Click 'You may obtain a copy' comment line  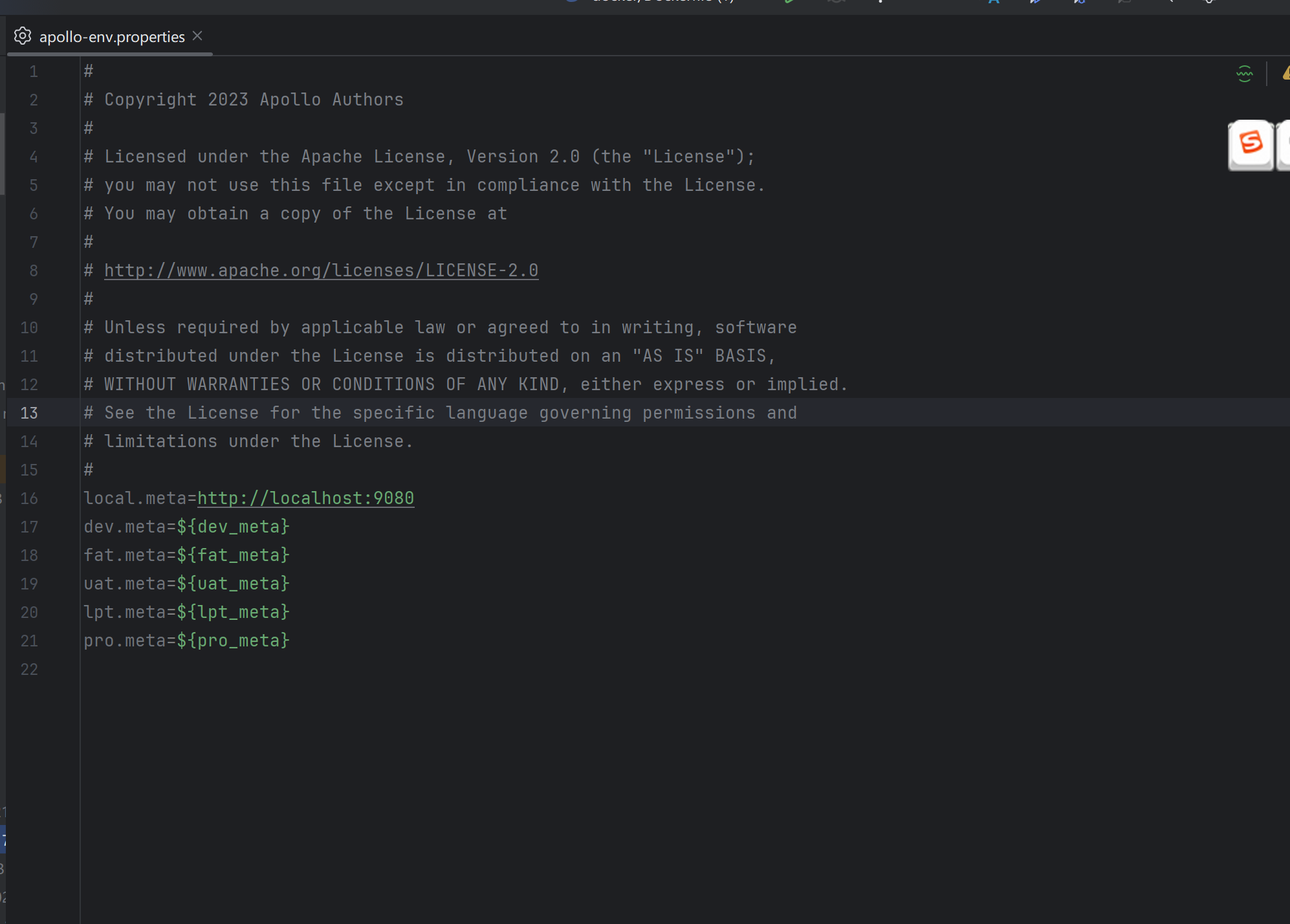(296, 214)
